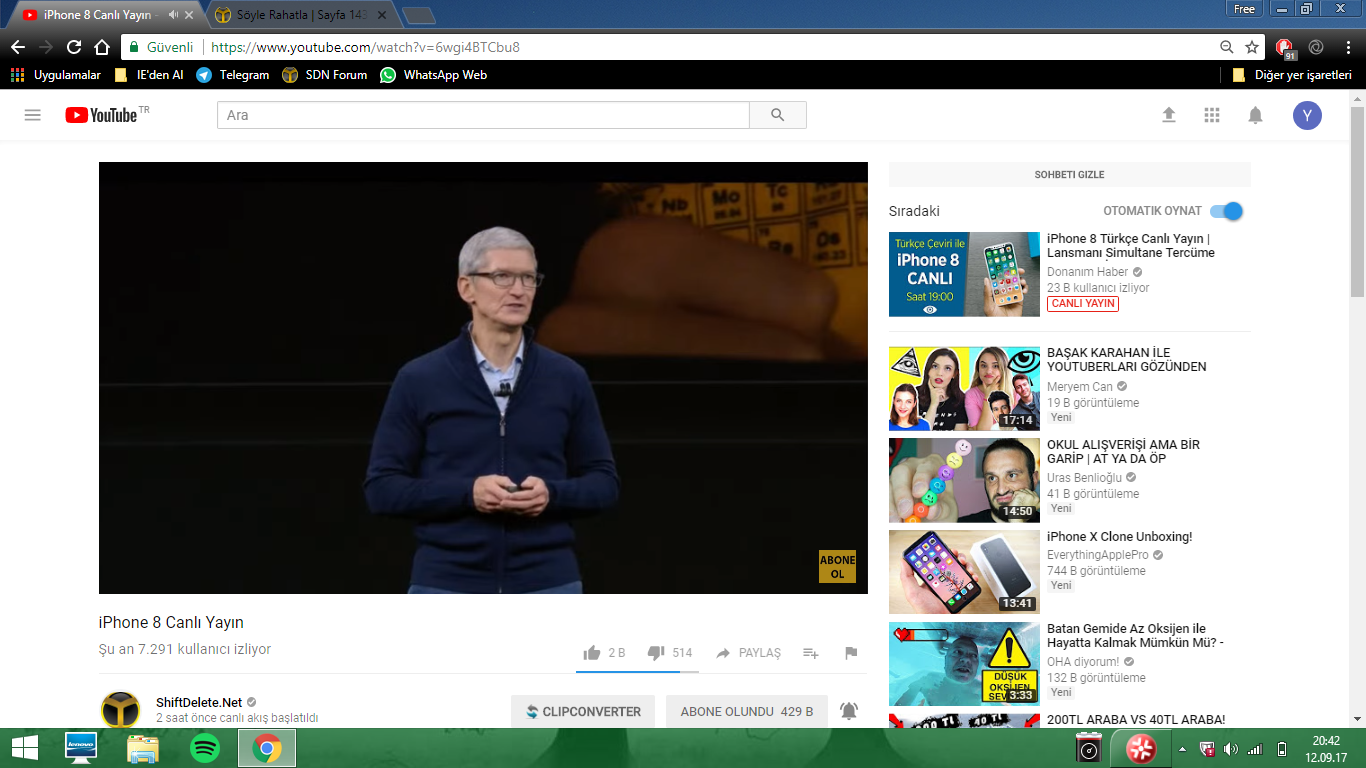Open the WhatsApp Web bookmark
Viewport: 1366px width, 768px height.
coord(433,75)
